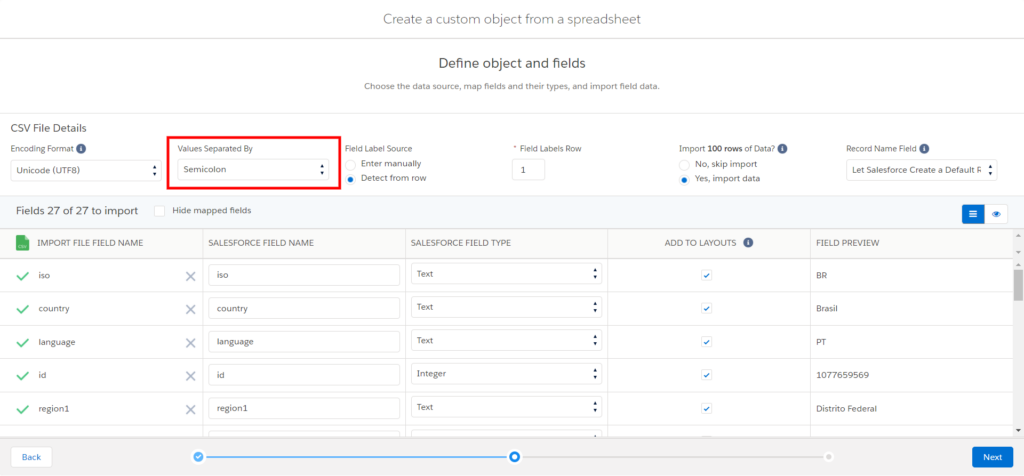Viewport: 1024px width, 476px height.
Task: Click the Import File Field Name header
Action: 90,243
